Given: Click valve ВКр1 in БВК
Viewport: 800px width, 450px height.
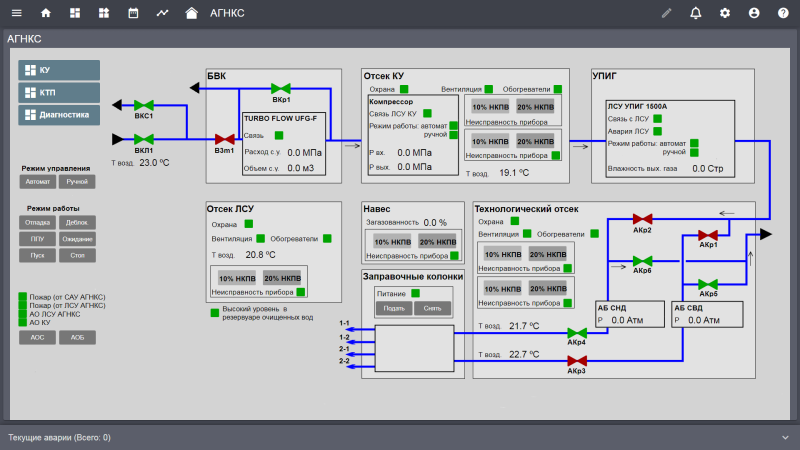Looking at the screenshot, I should point(281,89).
